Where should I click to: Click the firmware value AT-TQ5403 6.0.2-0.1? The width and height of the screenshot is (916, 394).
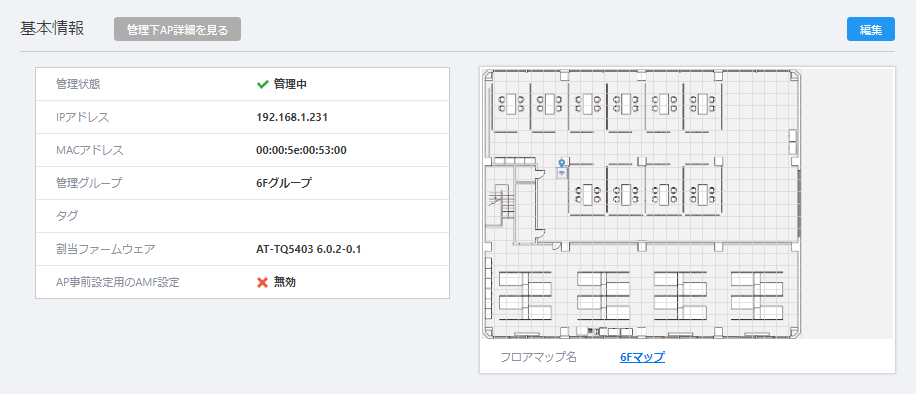[308, 249]
